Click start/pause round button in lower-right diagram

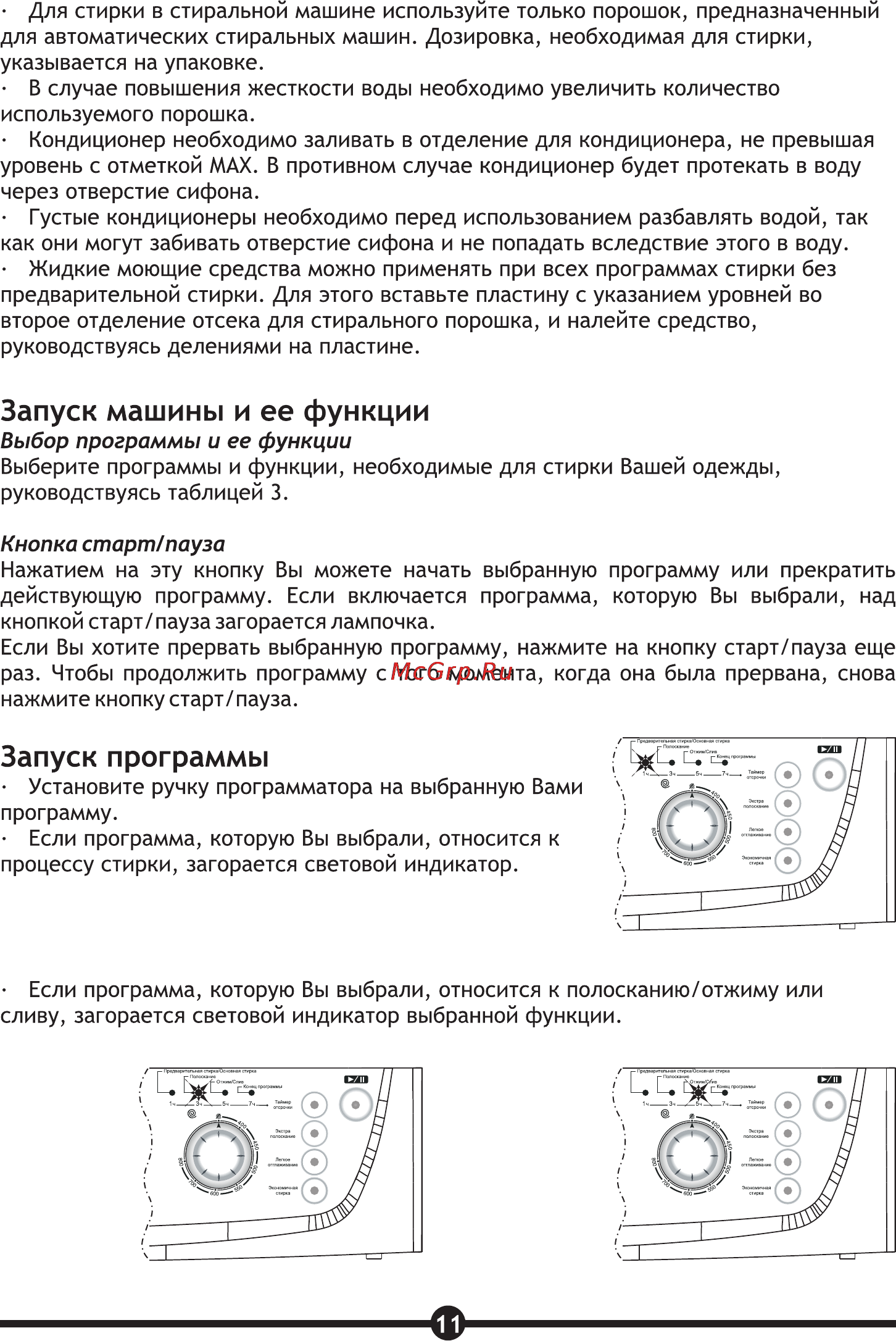[829, 1105]
